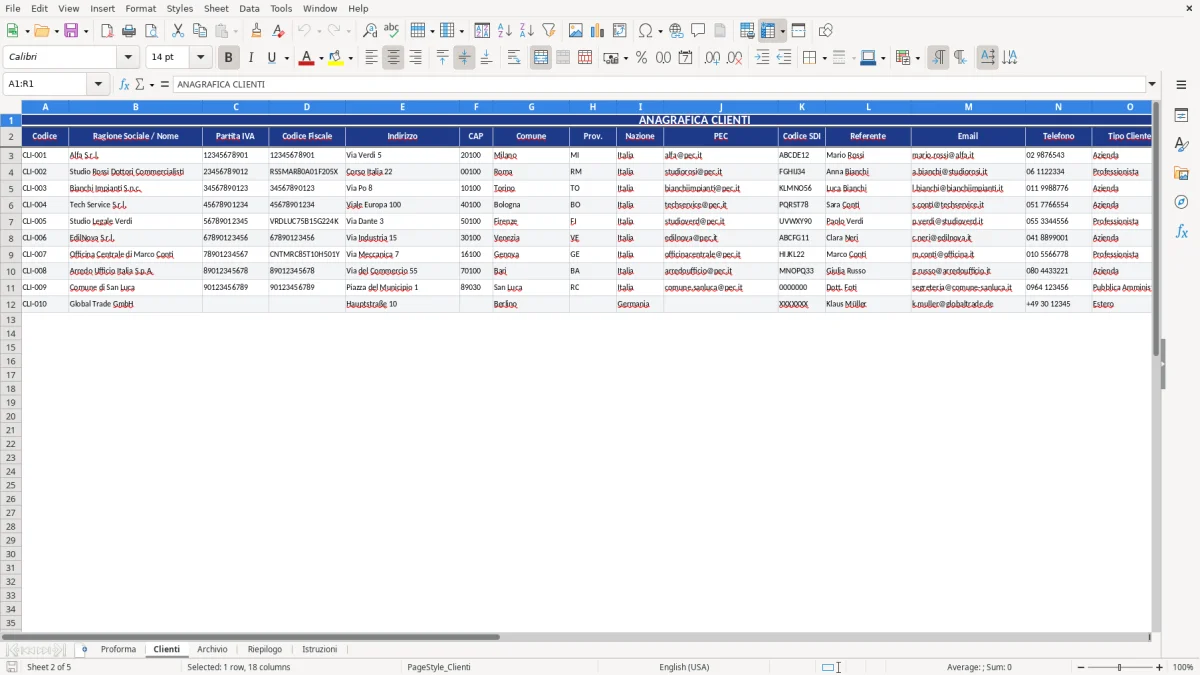This screenshot has width=1200, height=675.
Task: Click the Print icon
Action: click(x=129, y=31)
